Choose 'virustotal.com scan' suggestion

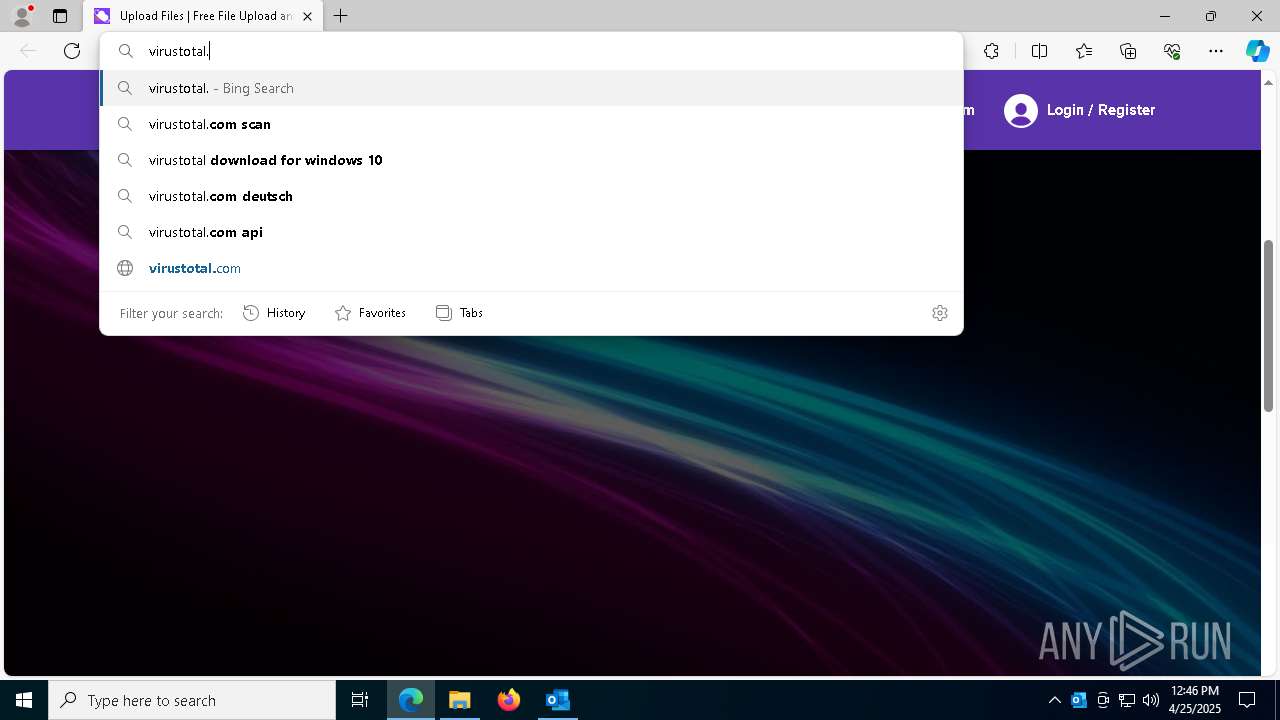tap(531, 124)
